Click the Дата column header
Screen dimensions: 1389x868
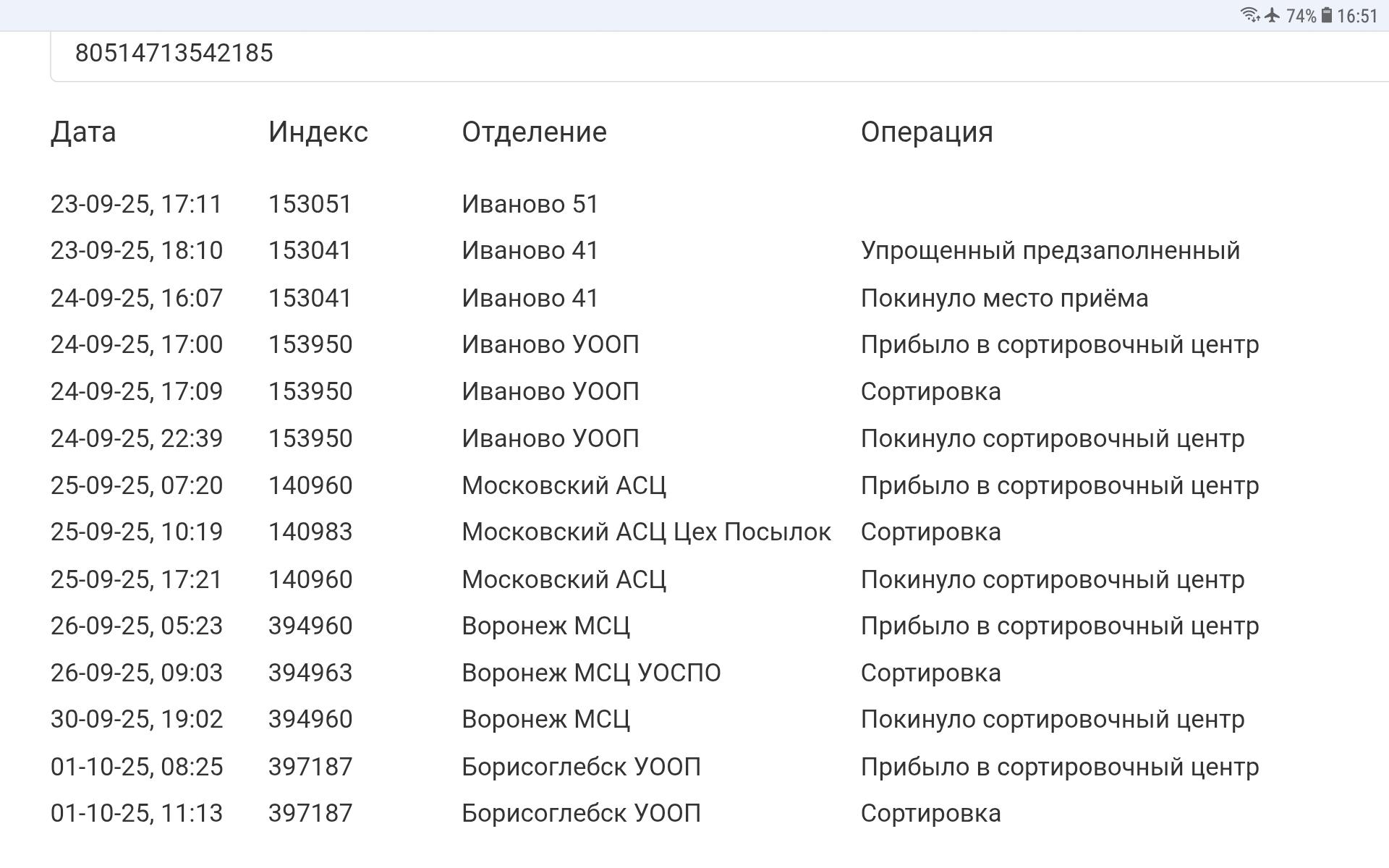(x=83, y=132)
